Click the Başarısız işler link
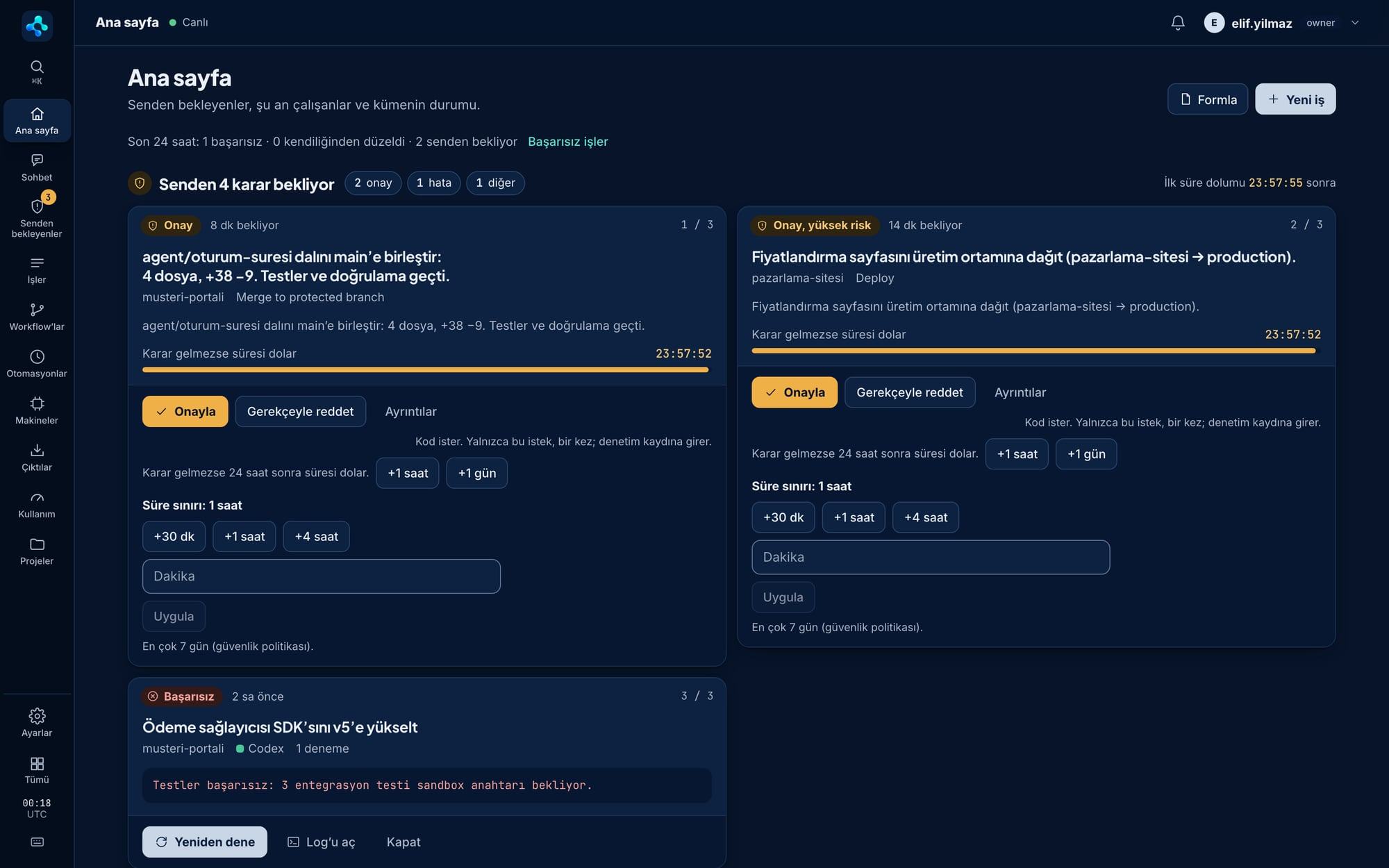Viewport: 1389px width, 868px height. (x=567, y=142)
